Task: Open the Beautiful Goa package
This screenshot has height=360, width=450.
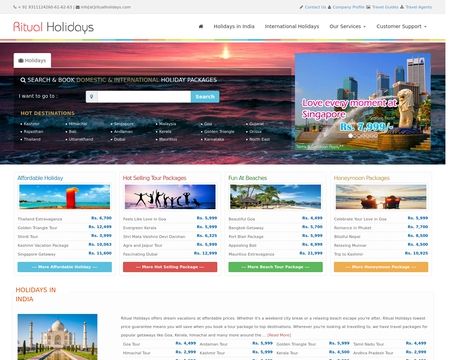Action: tap(242, 219)
